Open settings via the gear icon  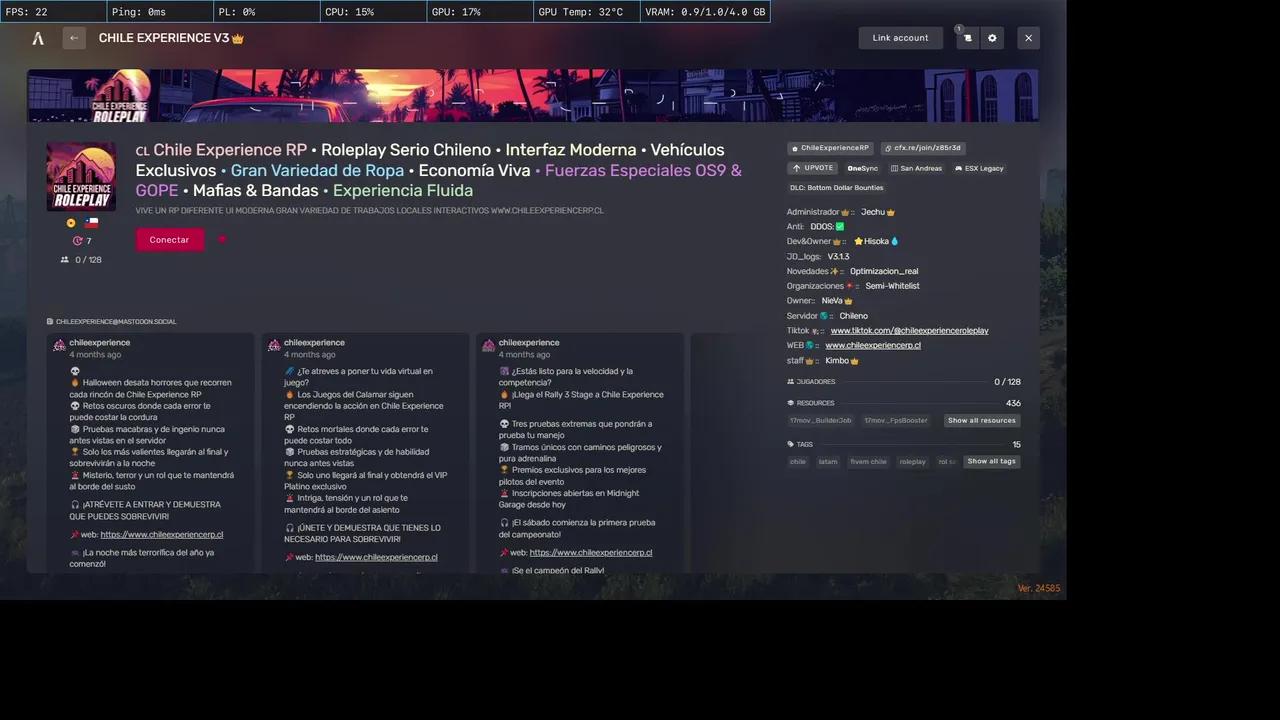(x=992, y=37)
